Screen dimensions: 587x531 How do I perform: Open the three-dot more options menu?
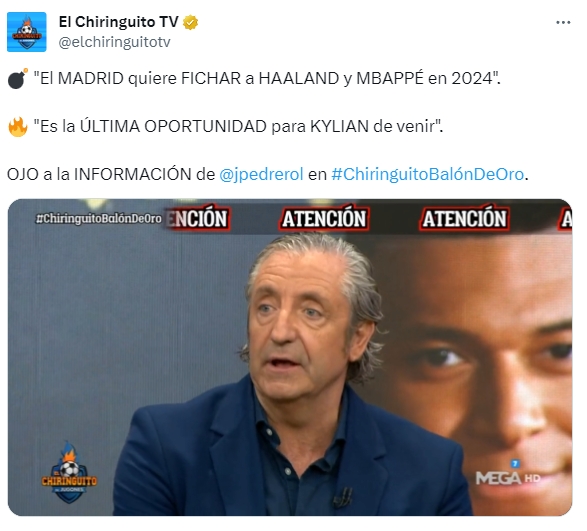563,23
